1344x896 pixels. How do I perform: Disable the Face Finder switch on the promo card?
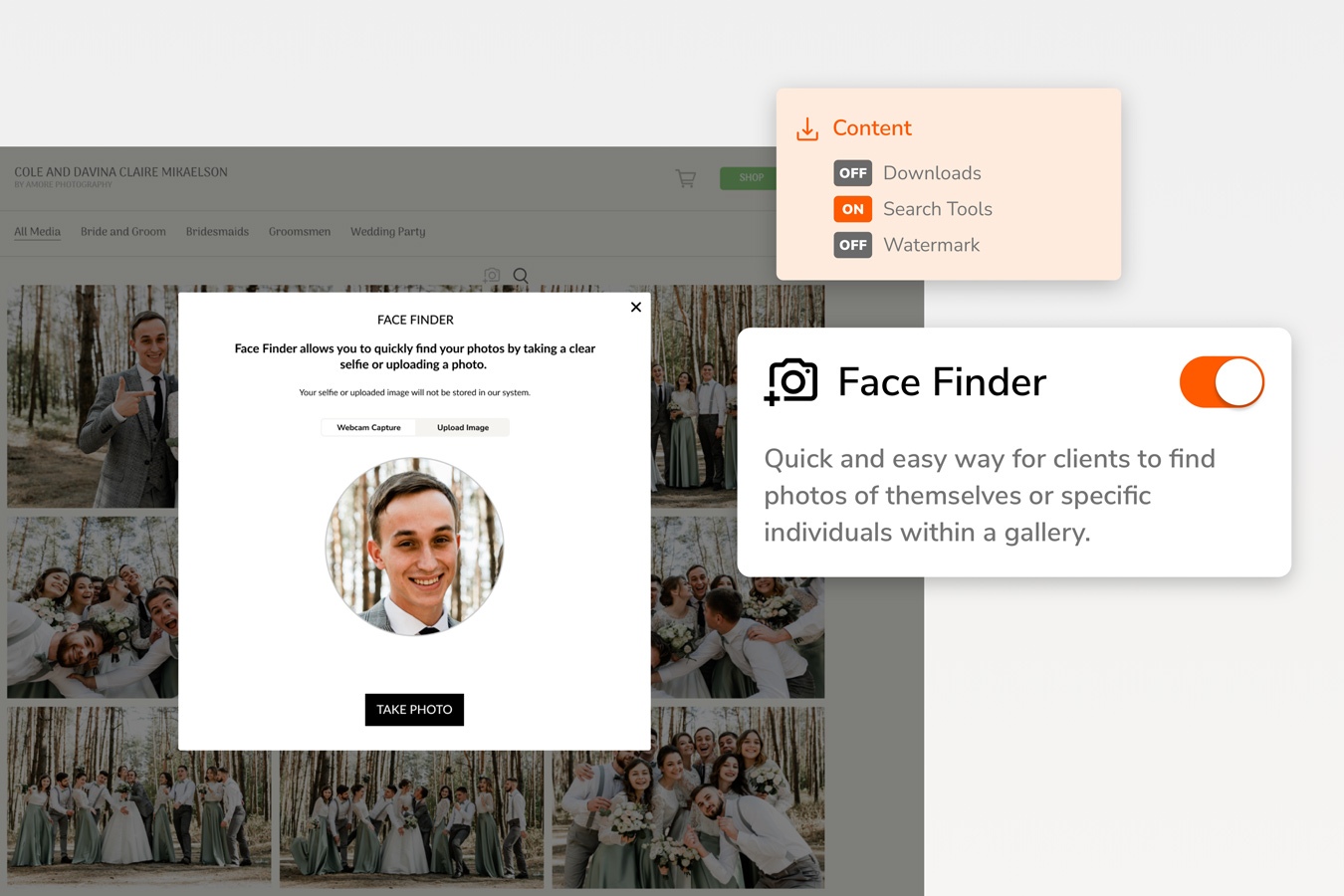[1222, 381]
